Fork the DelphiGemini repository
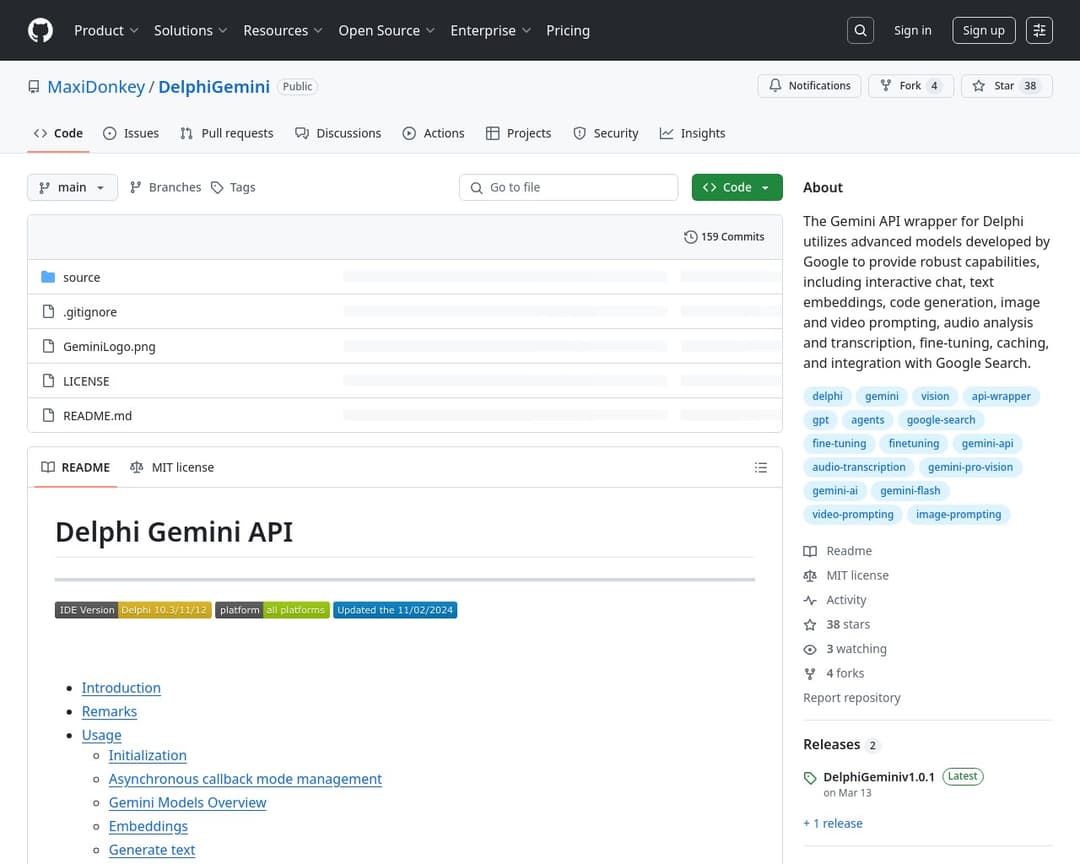Viewport: 1080px width, 864px height. 911,85
